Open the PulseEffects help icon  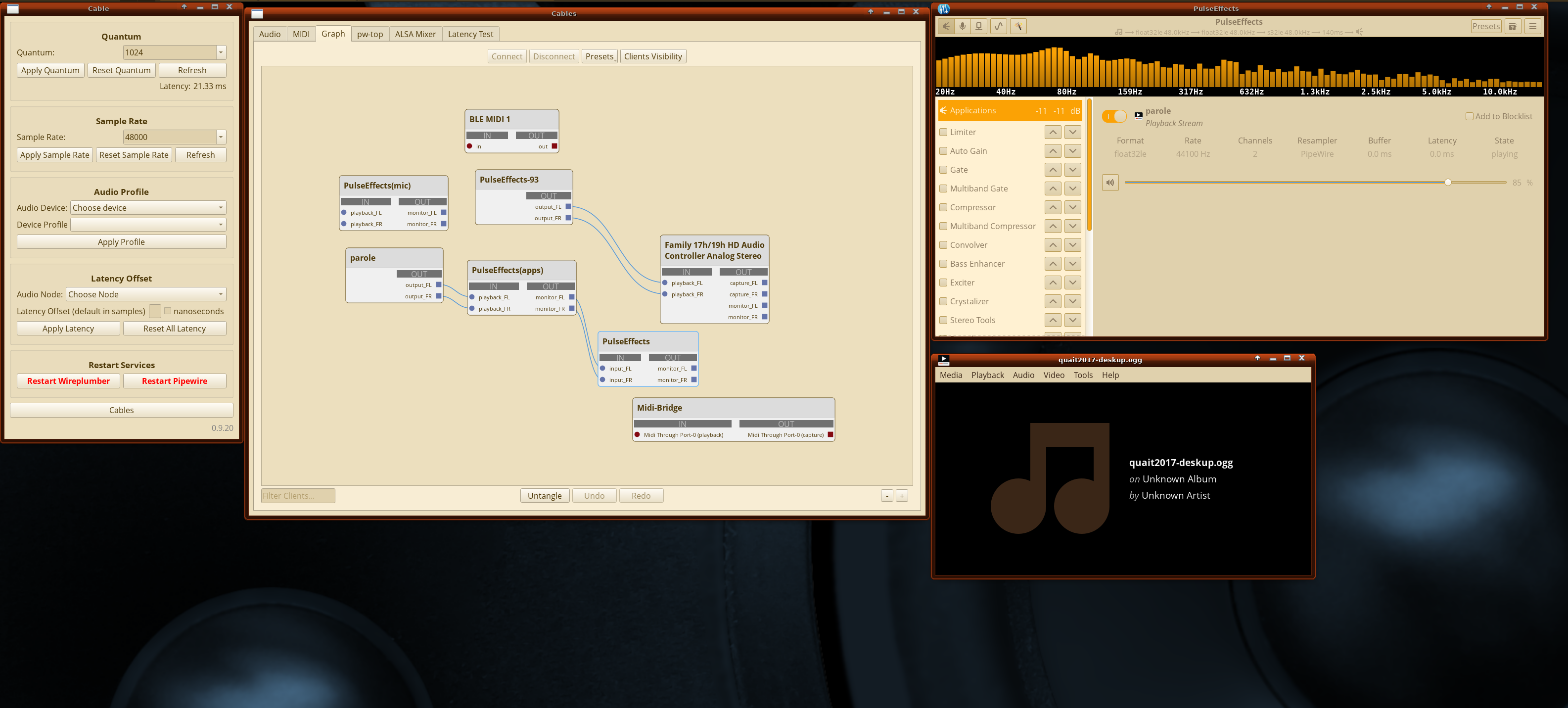[x=1513, y=26]
